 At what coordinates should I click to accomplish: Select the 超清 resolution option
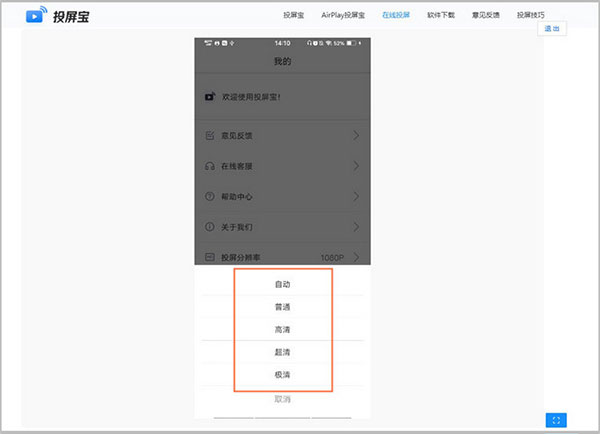[x=282, y=352]
